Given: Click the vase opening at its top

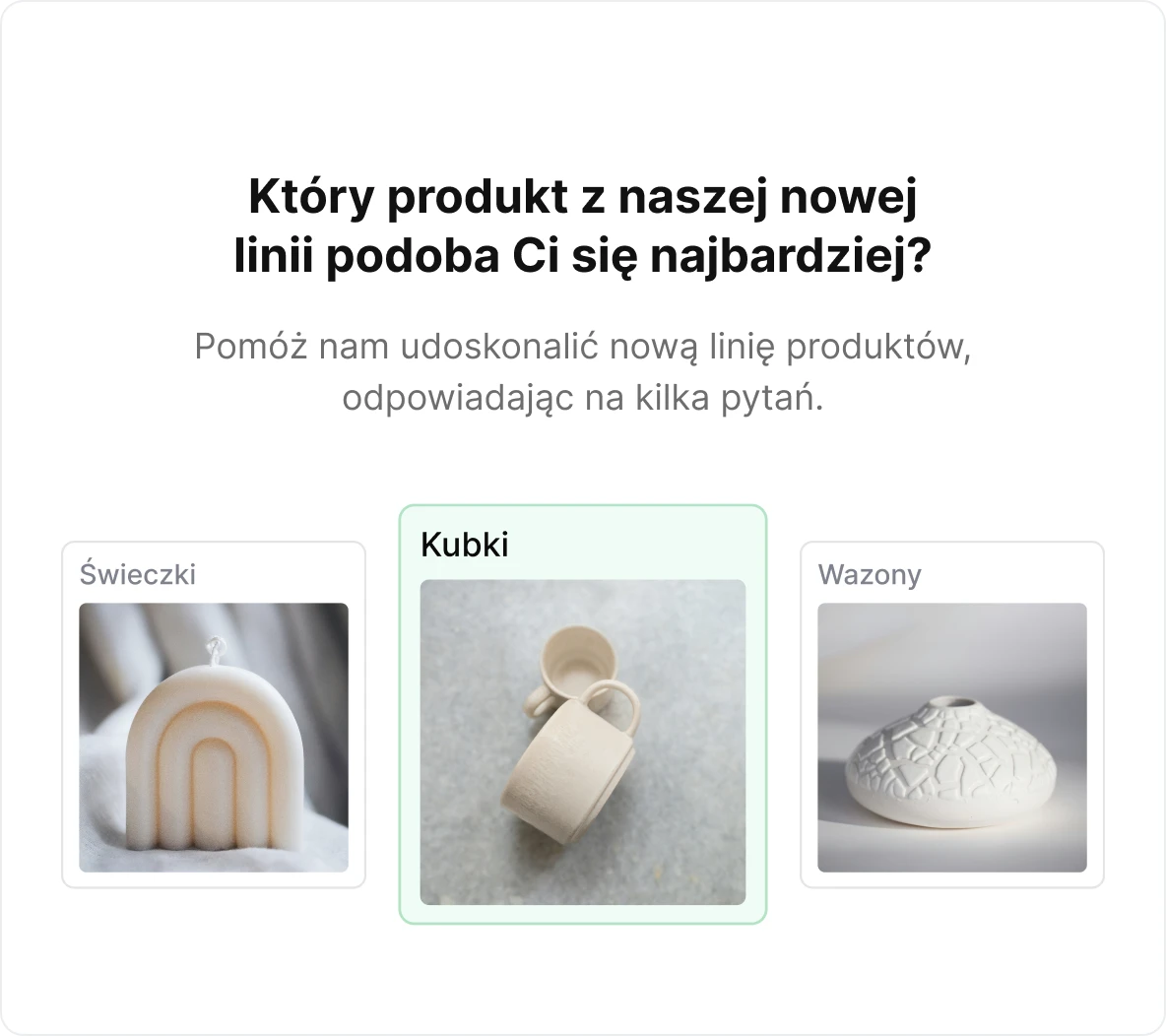Looking at the screenshot, I should click(x=954, y=702).
